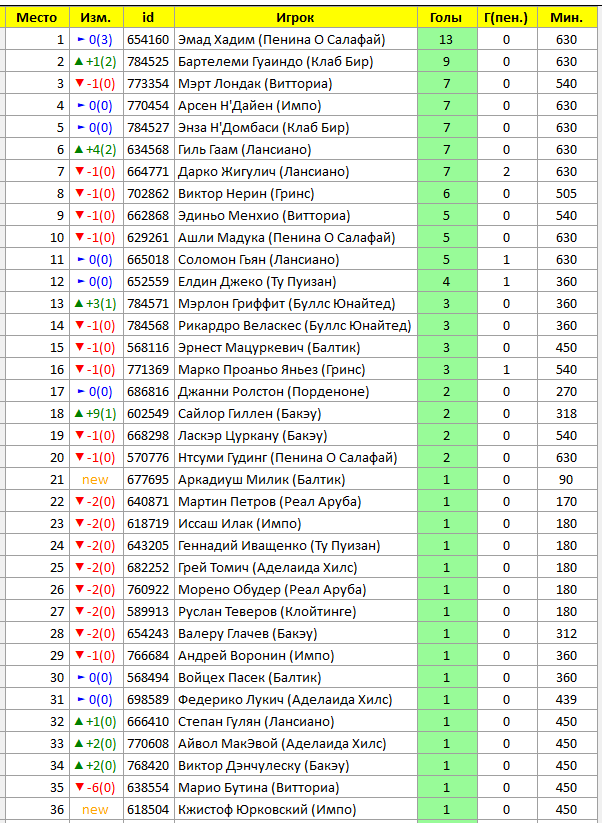The height and width of the screenshot is (823, 602).
Task: Click player cell Елдин Джеко (Ту Пуизан)
Action: pyautogui.click(x=295, y=282)
